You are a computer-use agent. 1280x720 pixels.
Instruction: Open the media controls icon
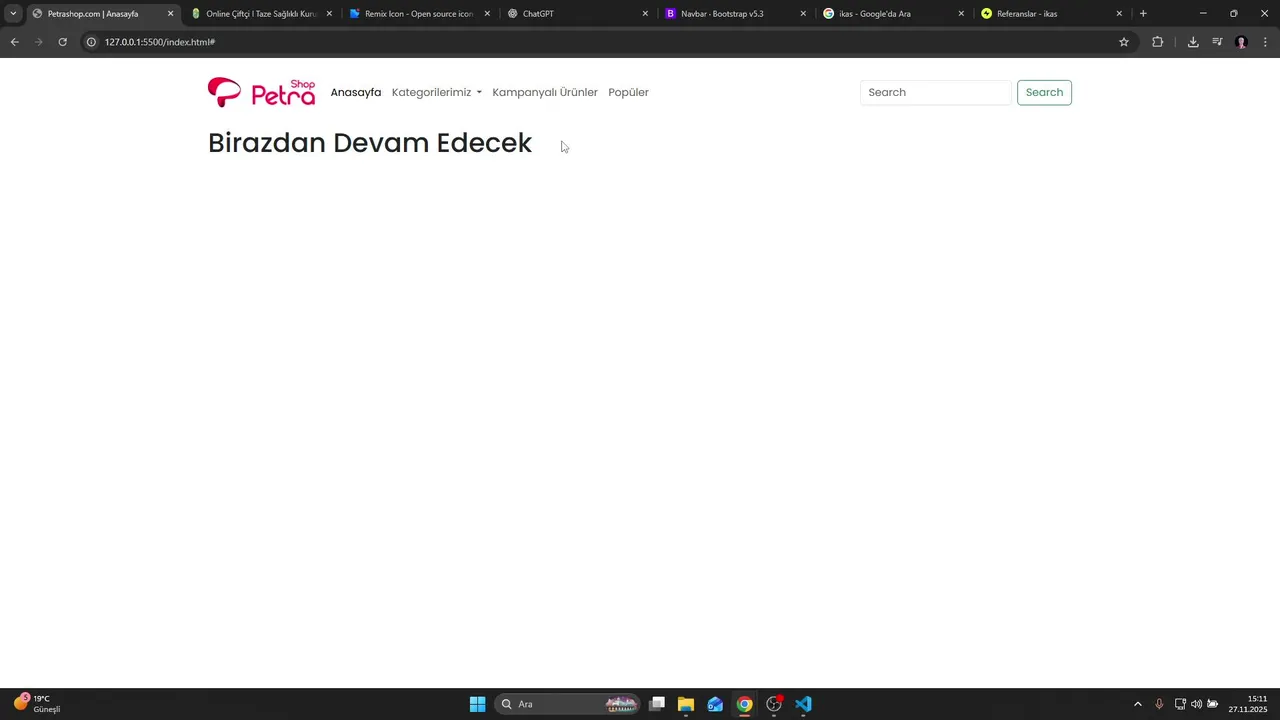[1217, 42]
